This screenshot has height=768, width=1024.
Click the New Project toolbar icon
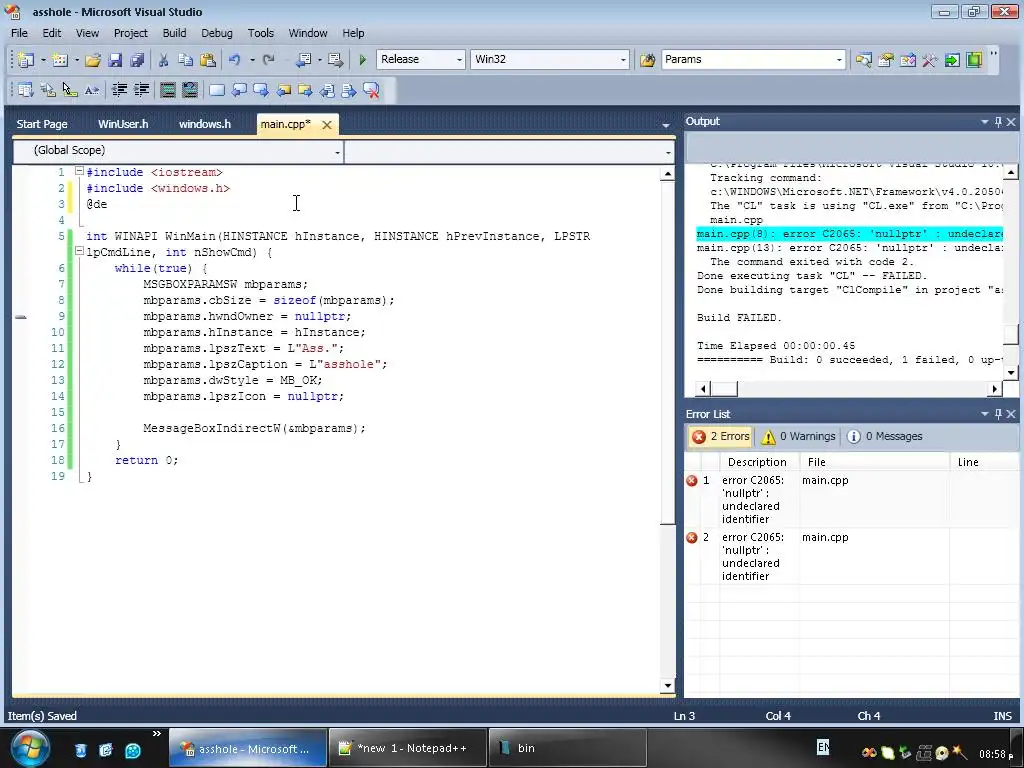coord(26,60)
